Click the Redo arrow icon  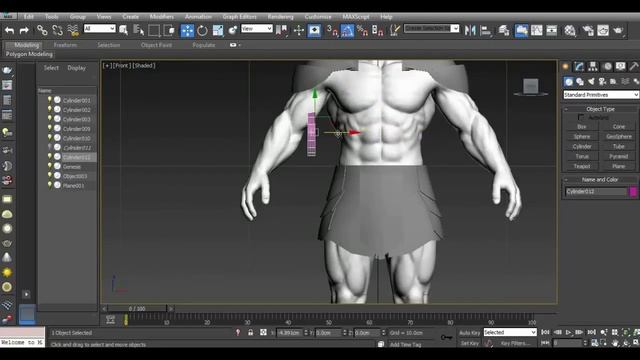click(24, 30)
